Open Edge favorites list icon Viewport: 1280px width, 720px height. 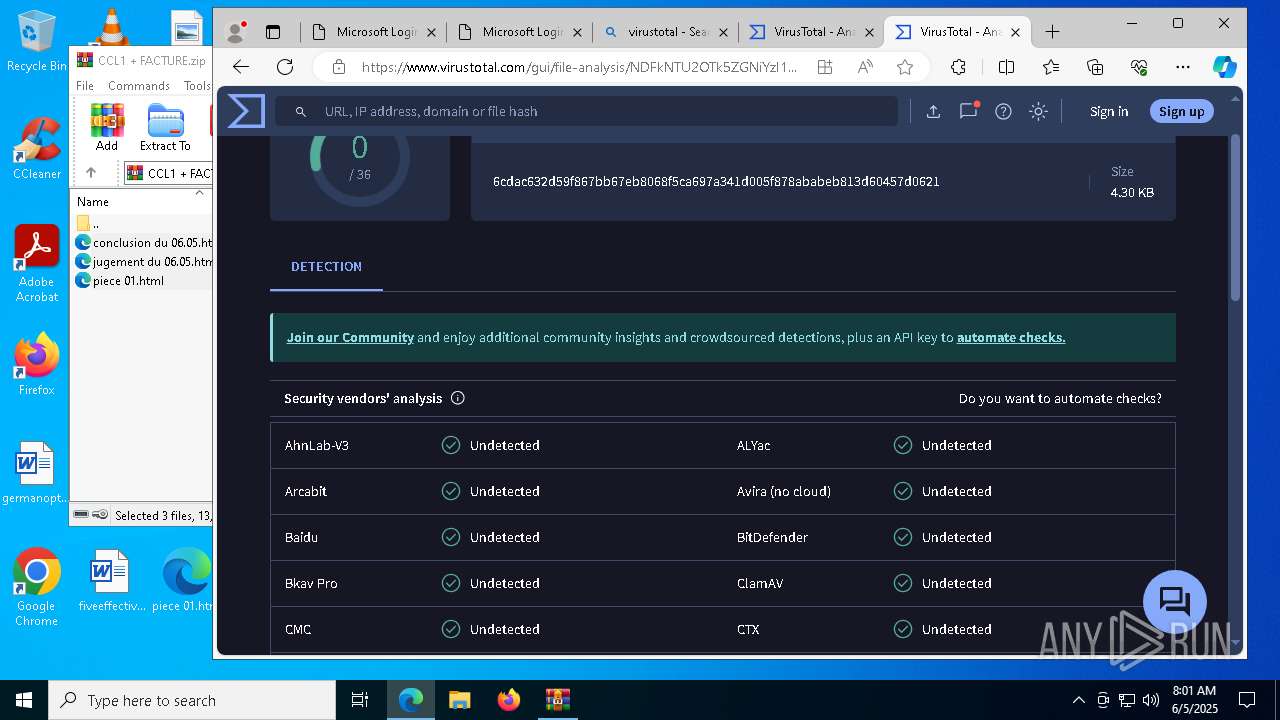pyautogui.click(x=1051, y=67)
